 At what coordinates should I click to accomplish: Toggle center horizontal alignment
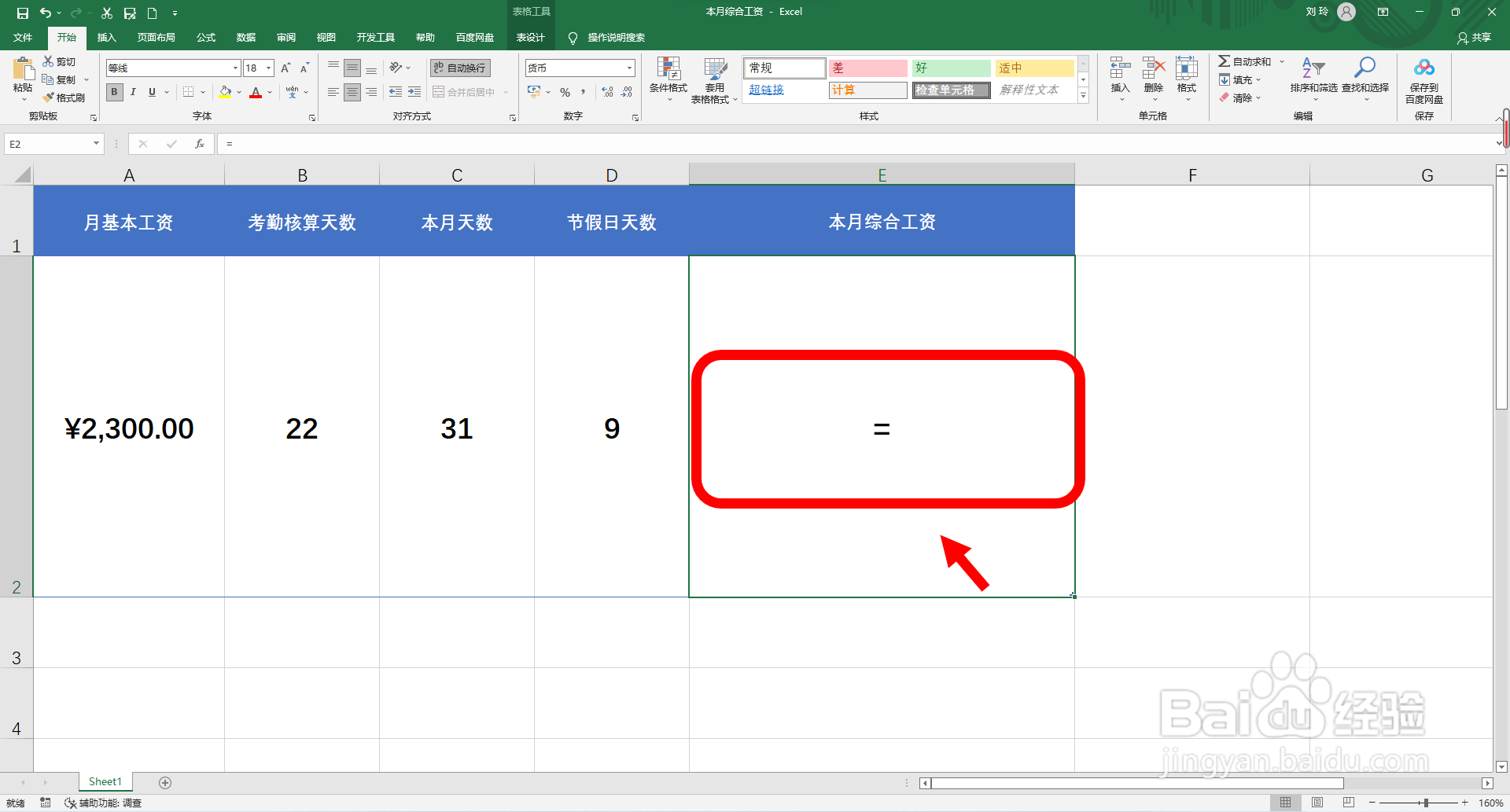(x=352, y=92)
